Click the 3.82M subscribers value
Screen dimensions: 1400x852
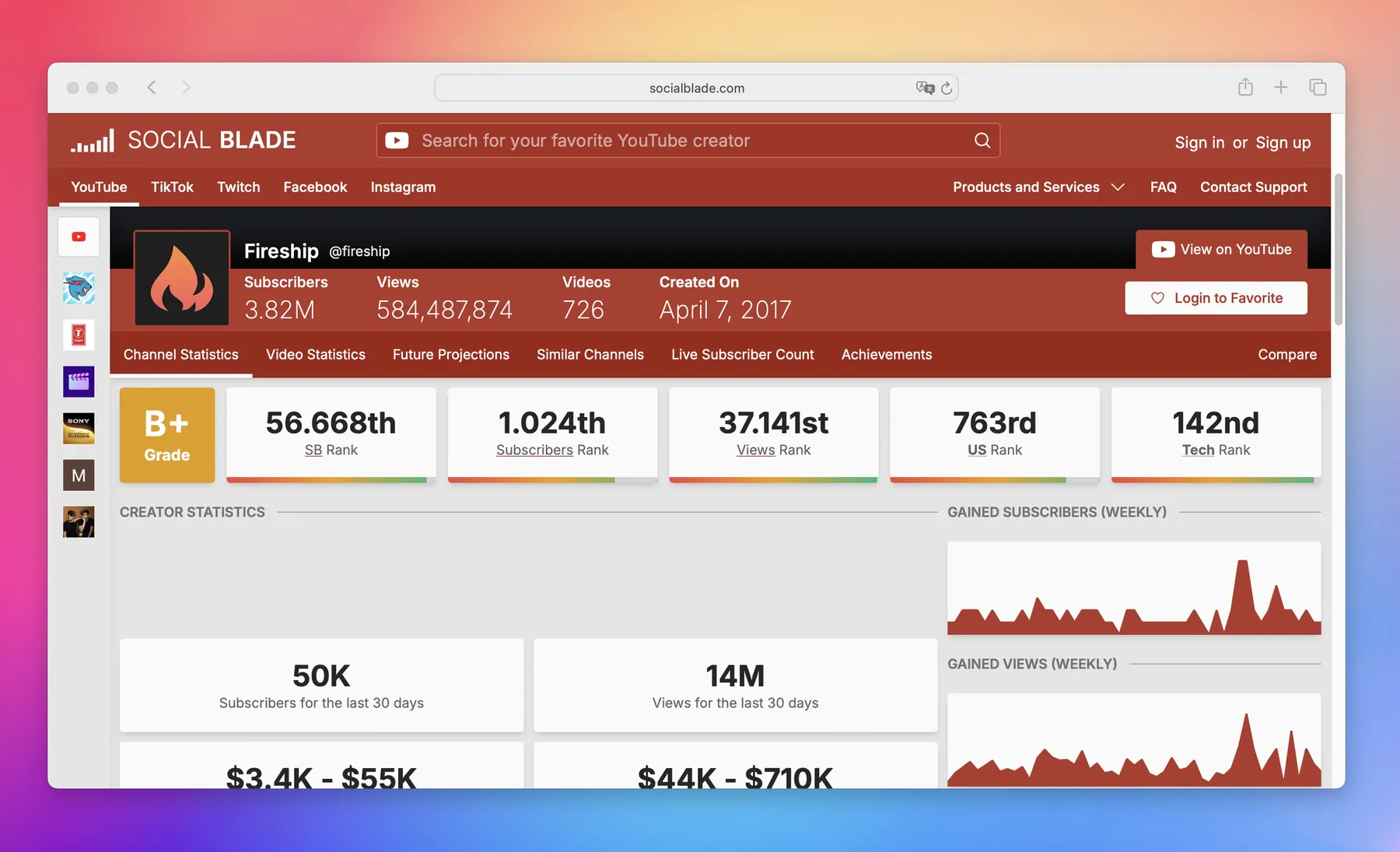coord(279,310)
